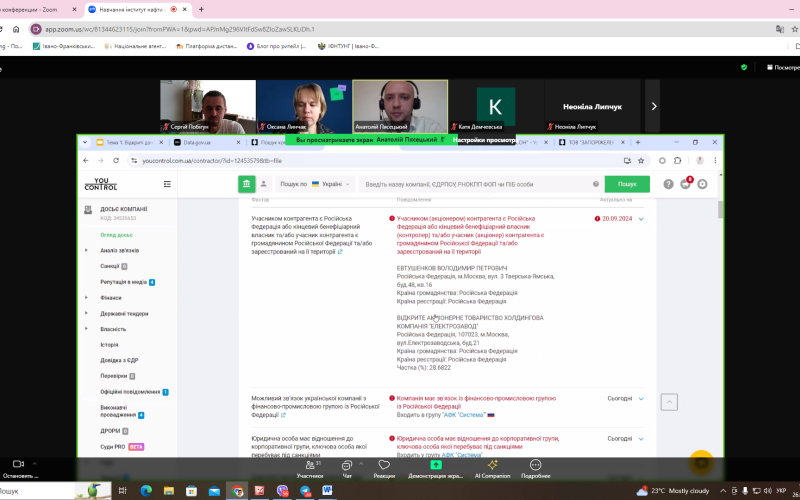800x500 pixels.
Task: Open 'Довідка з ЄДР' sidebar item
Action: [x=119, y=360]
